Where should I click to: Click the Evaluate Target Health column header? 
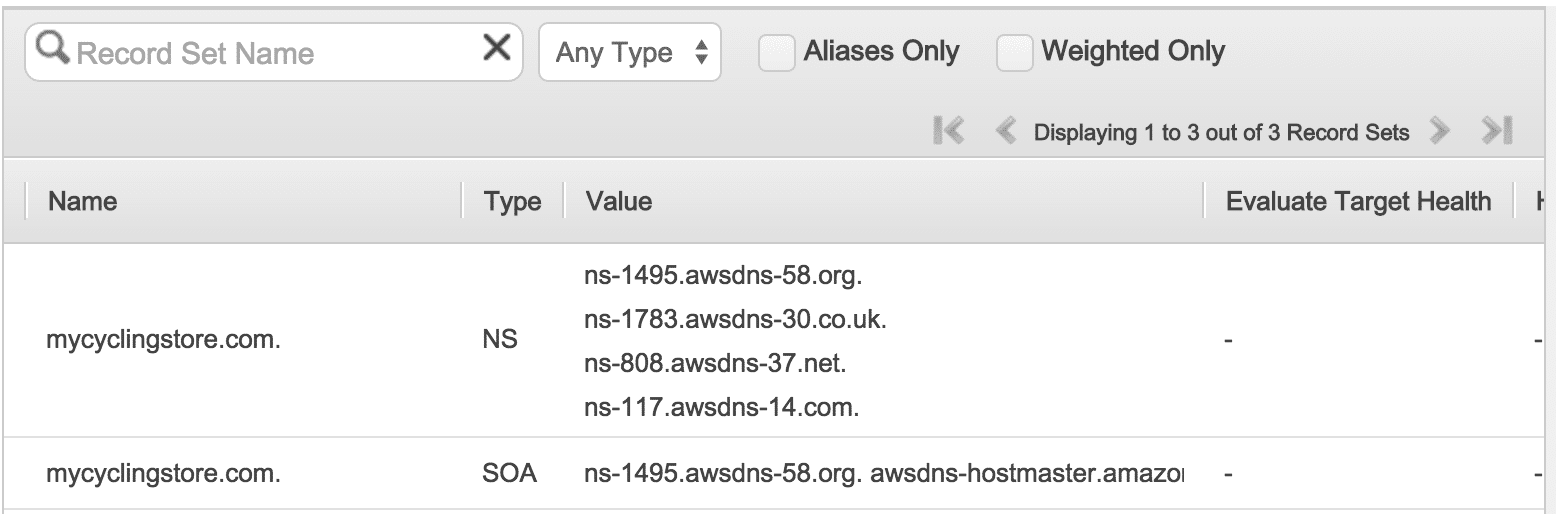[x=1358, y=201]
